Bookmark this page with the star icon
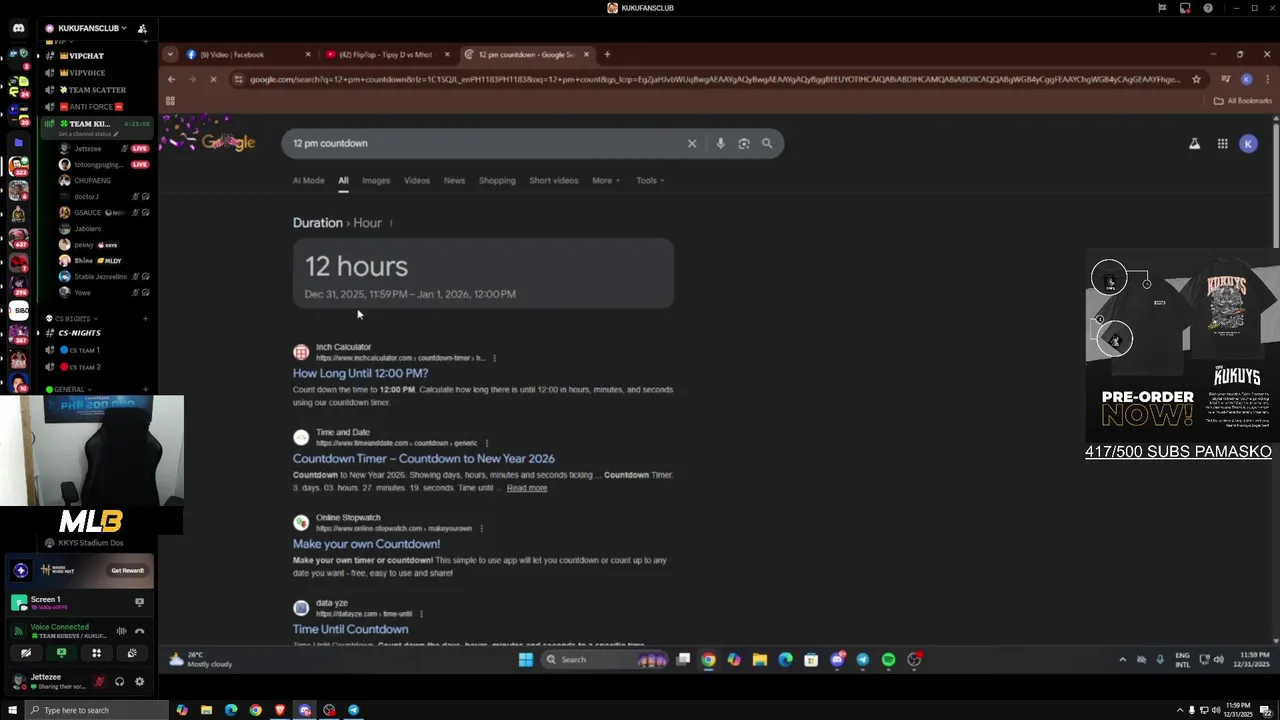1280x720 pixels. click(1196, 79)
